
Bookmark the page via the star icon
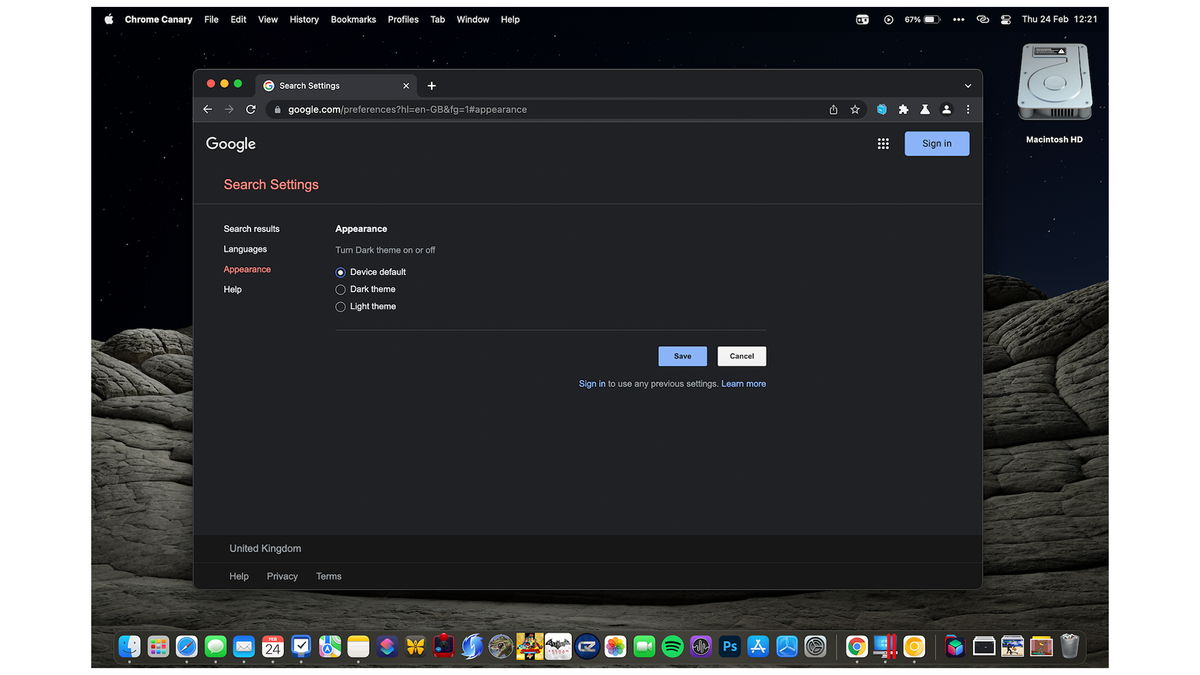coord(854,109)
